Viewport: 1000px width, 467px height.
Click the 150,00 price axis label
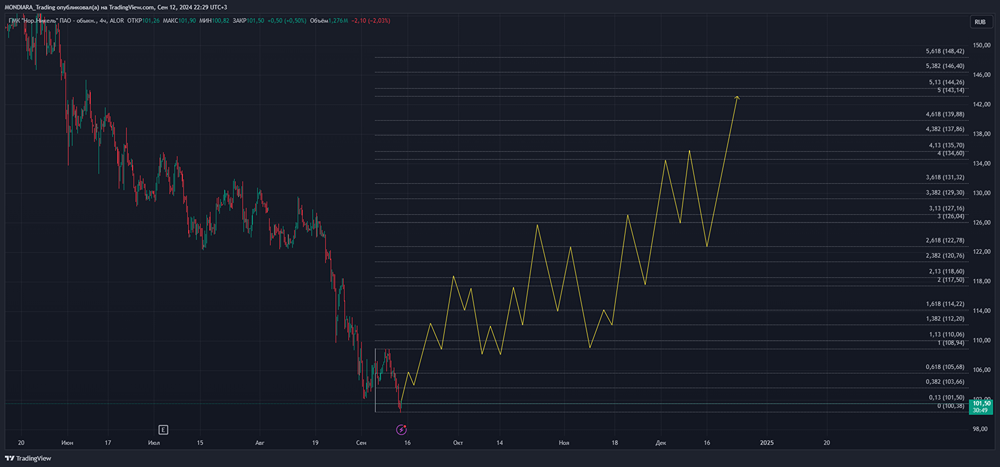pos(981,45)
